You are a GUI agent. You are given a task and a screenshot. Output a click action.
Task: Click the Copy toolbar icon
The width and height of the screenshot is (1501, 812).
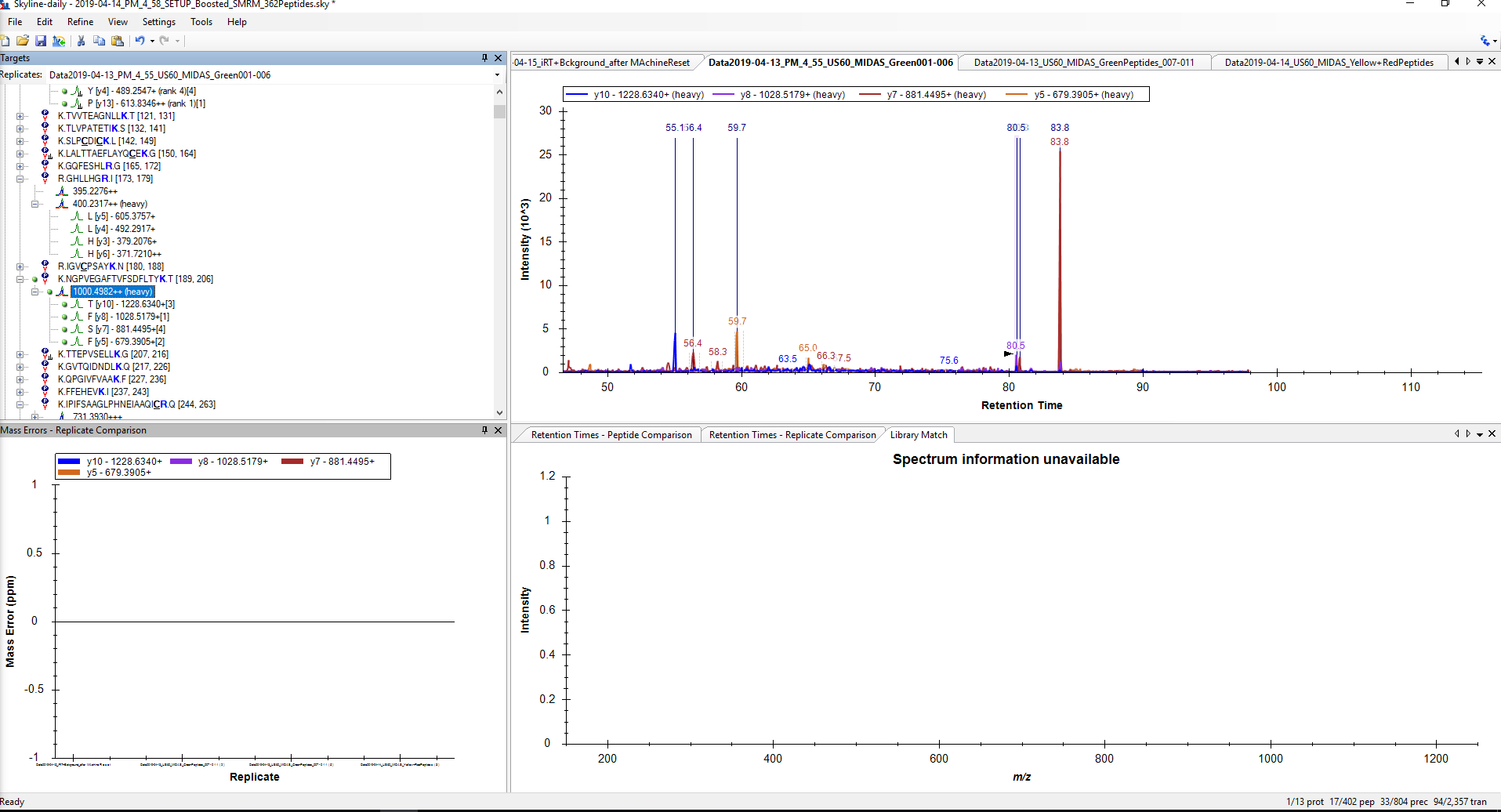tap(99, 41)
